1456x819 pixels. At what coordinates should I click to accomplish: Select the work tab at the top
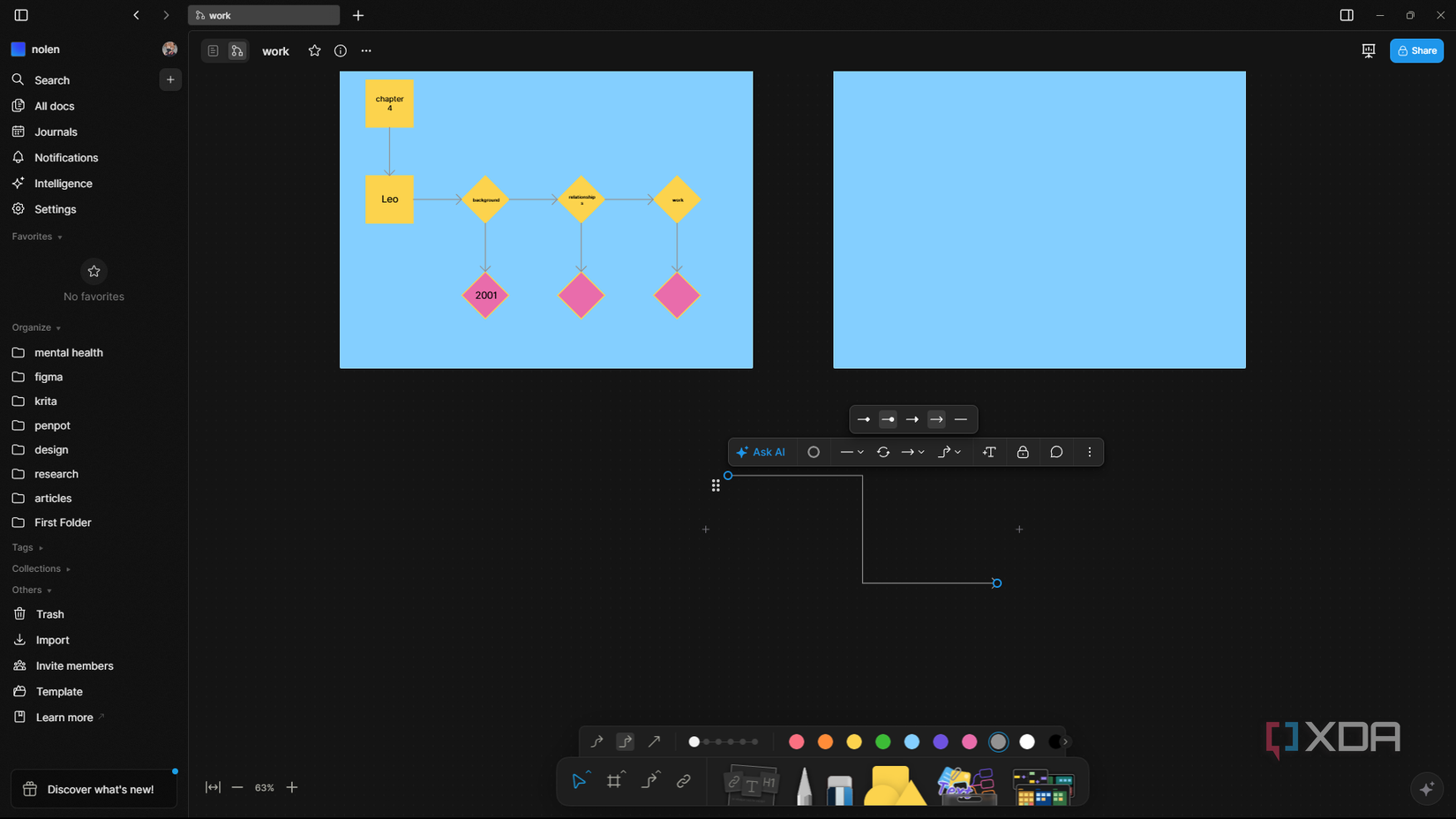tap(263, 15)
